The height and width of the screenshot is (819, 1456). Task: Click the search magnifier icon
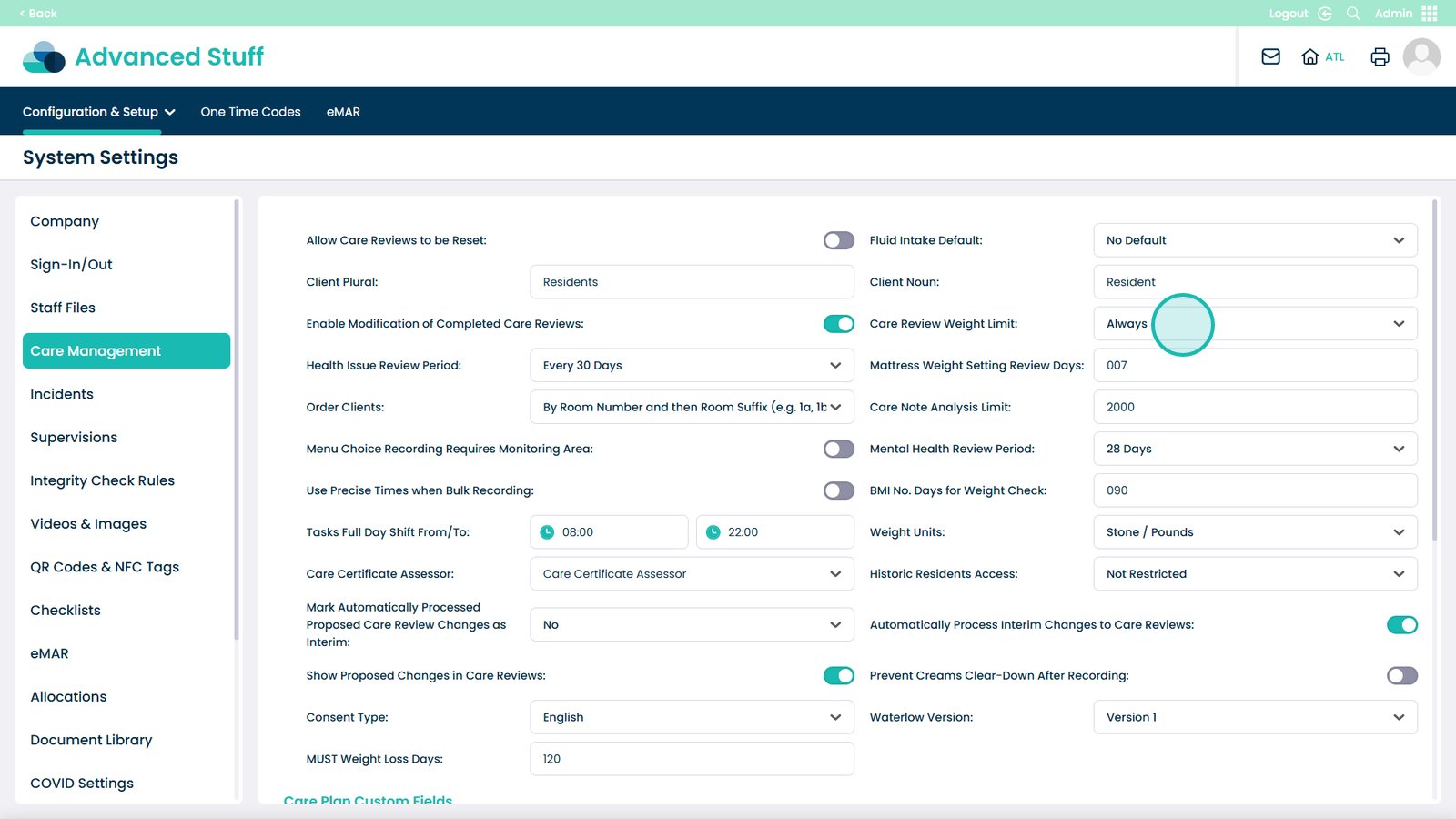[1353, 14]
